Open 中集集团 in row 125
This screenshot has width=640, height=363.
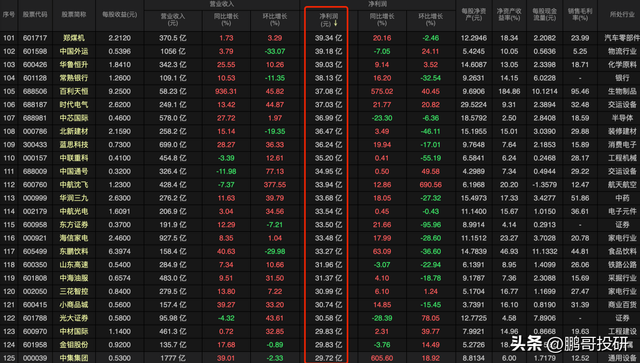[x=74, y=358]
